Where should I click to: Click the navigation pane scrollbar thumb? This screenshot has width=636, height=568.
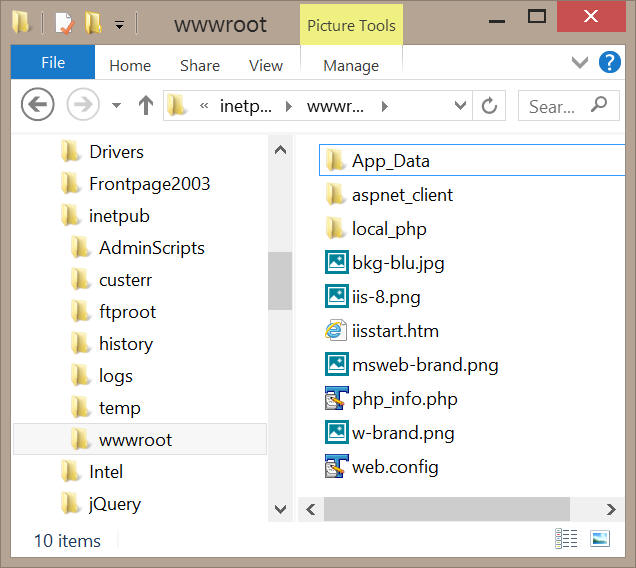[x=280, y=281]
